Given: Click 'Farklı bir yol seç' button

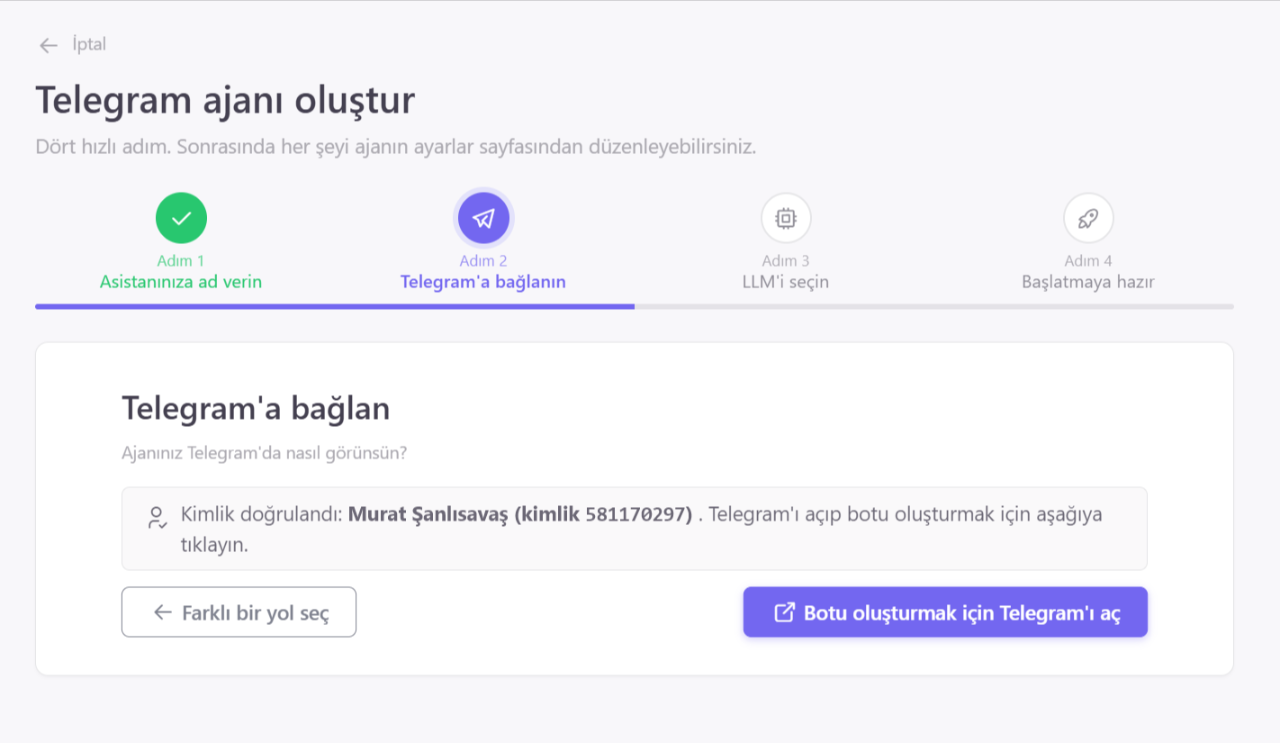Looking at the screenshot, I should pyautogui.click(x=239, y=612).
